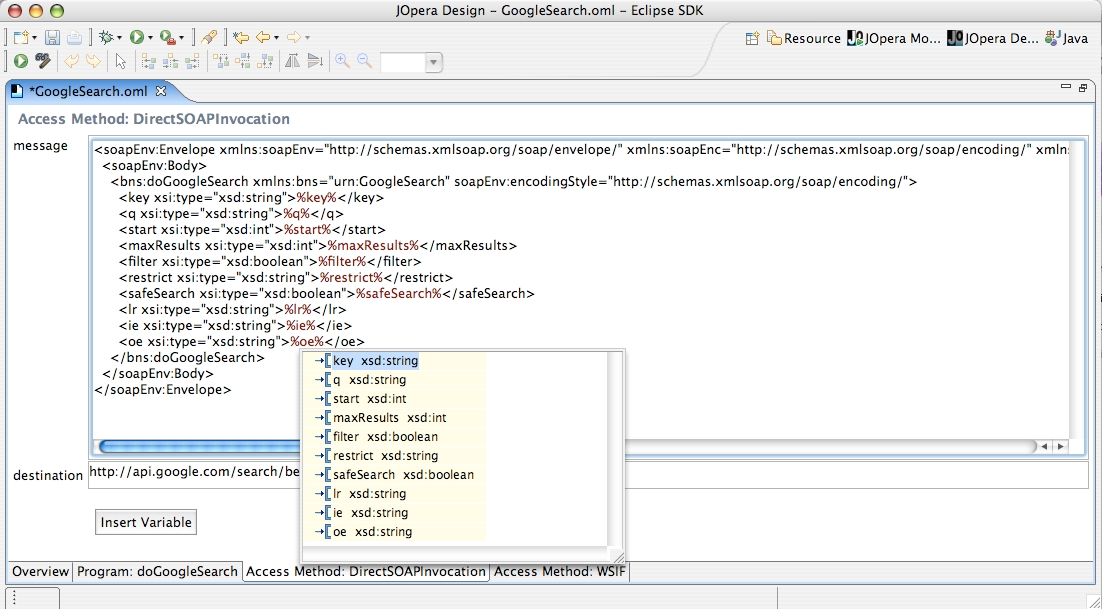Click the Redo curved arrow icon
Viewport: 1102px width, 609px height.
[93, 62]
